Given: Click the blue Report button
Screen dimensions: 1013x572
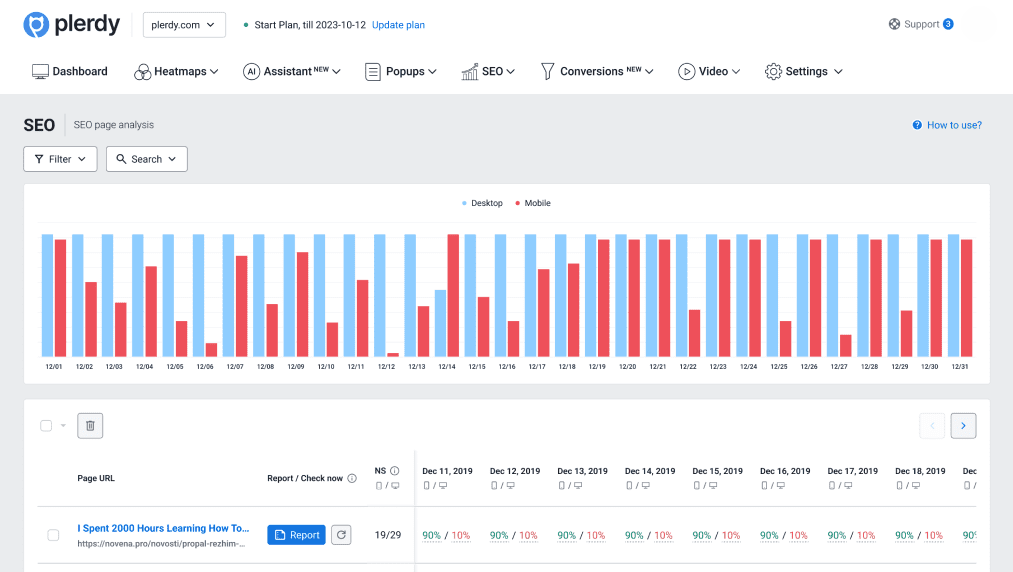Looking at the screenshot, I should (296, 535).
